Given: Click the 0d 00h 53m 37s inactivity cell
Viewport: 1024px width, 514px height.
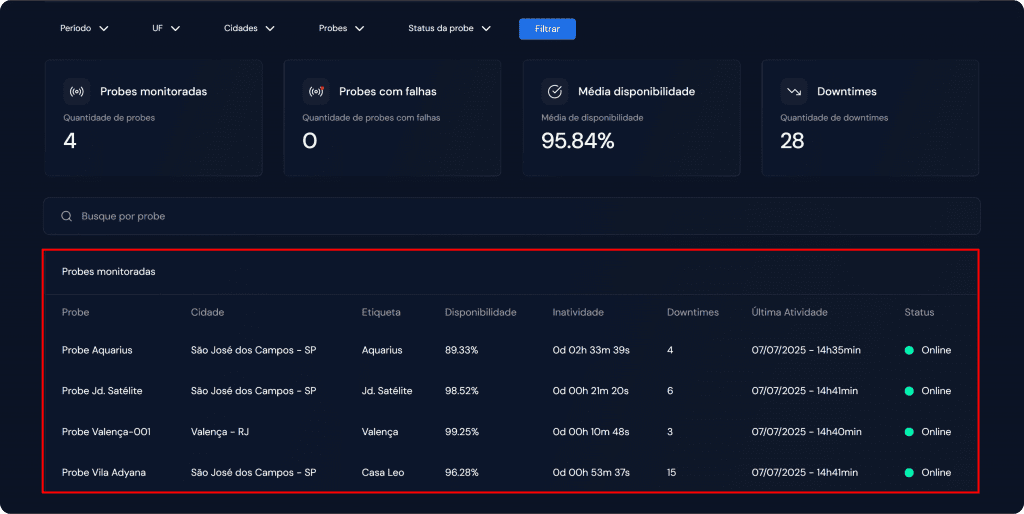Looking at the screenshot, I should pos(591,472).
